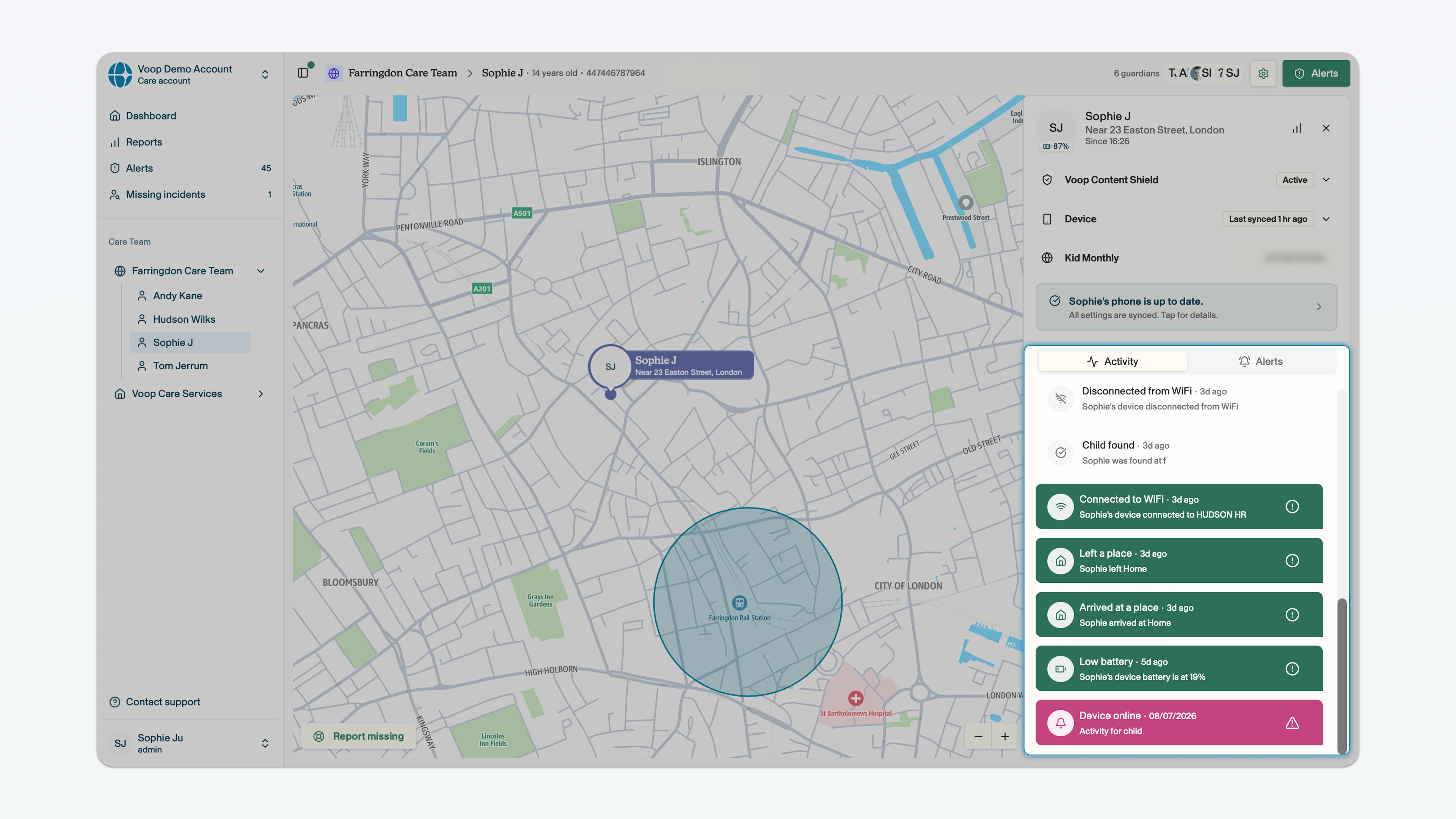Open the settings gear in header

(x=1263, y=74)
